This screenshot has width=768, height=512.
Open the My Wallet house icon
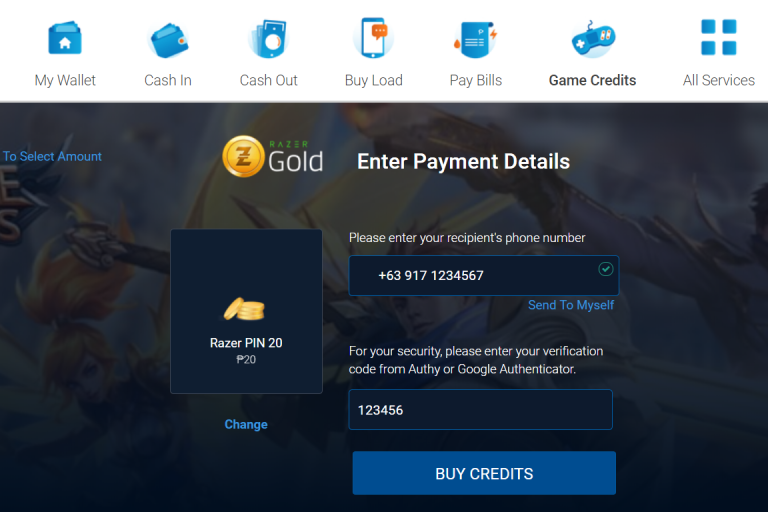coord(65,38)
